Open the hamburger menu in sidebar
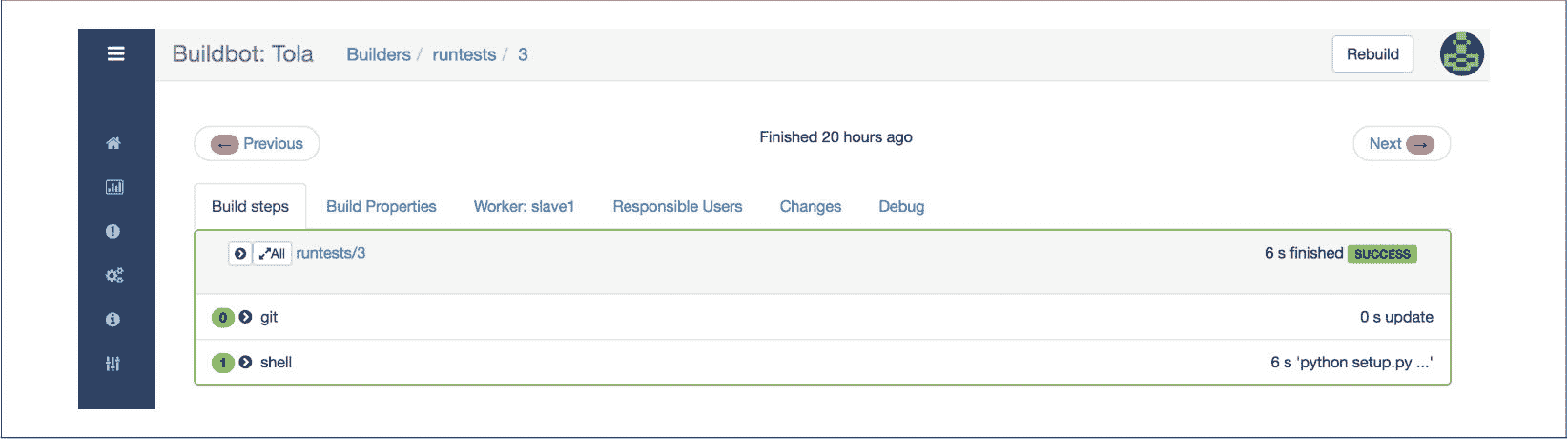 [115, 53]
